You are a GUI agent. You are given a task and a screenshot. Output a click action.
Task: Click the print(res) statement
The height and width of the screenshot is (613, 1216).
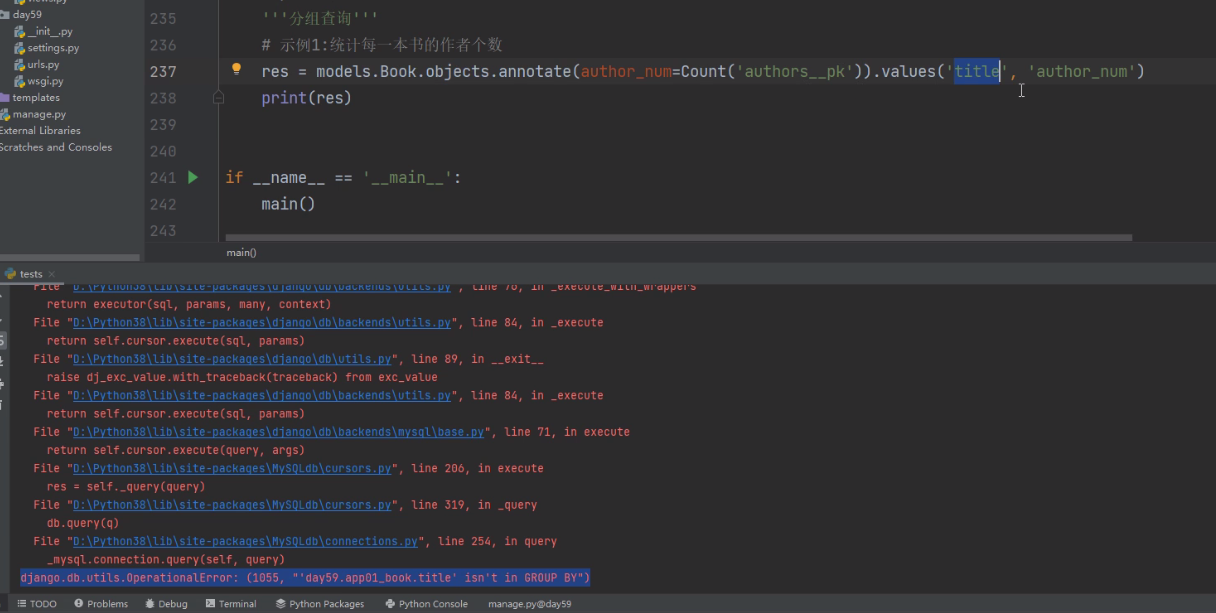point(306,98)
